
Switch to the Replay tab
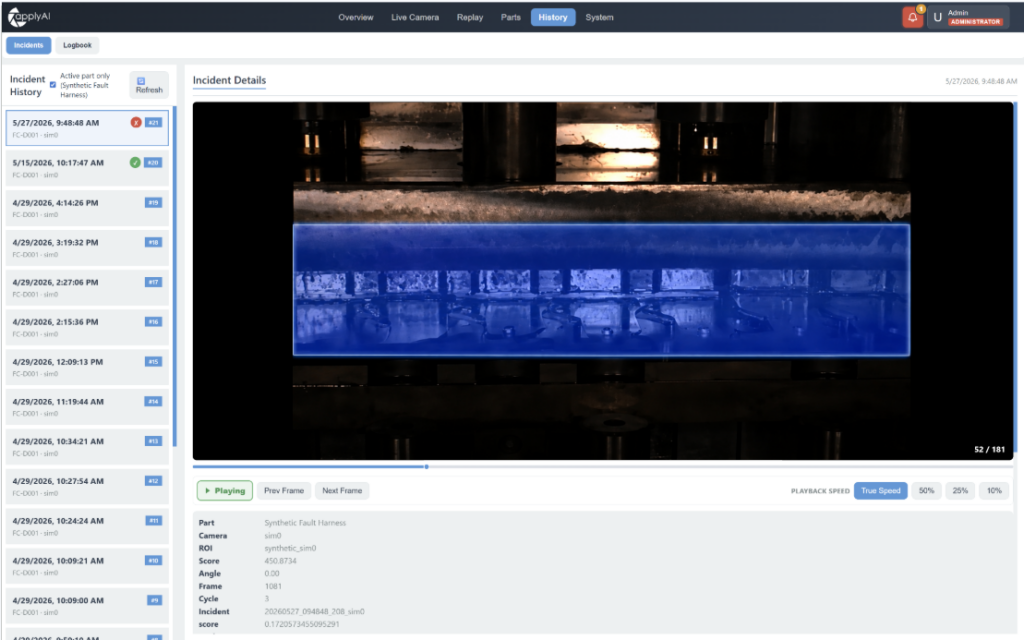tap(470, 18)
